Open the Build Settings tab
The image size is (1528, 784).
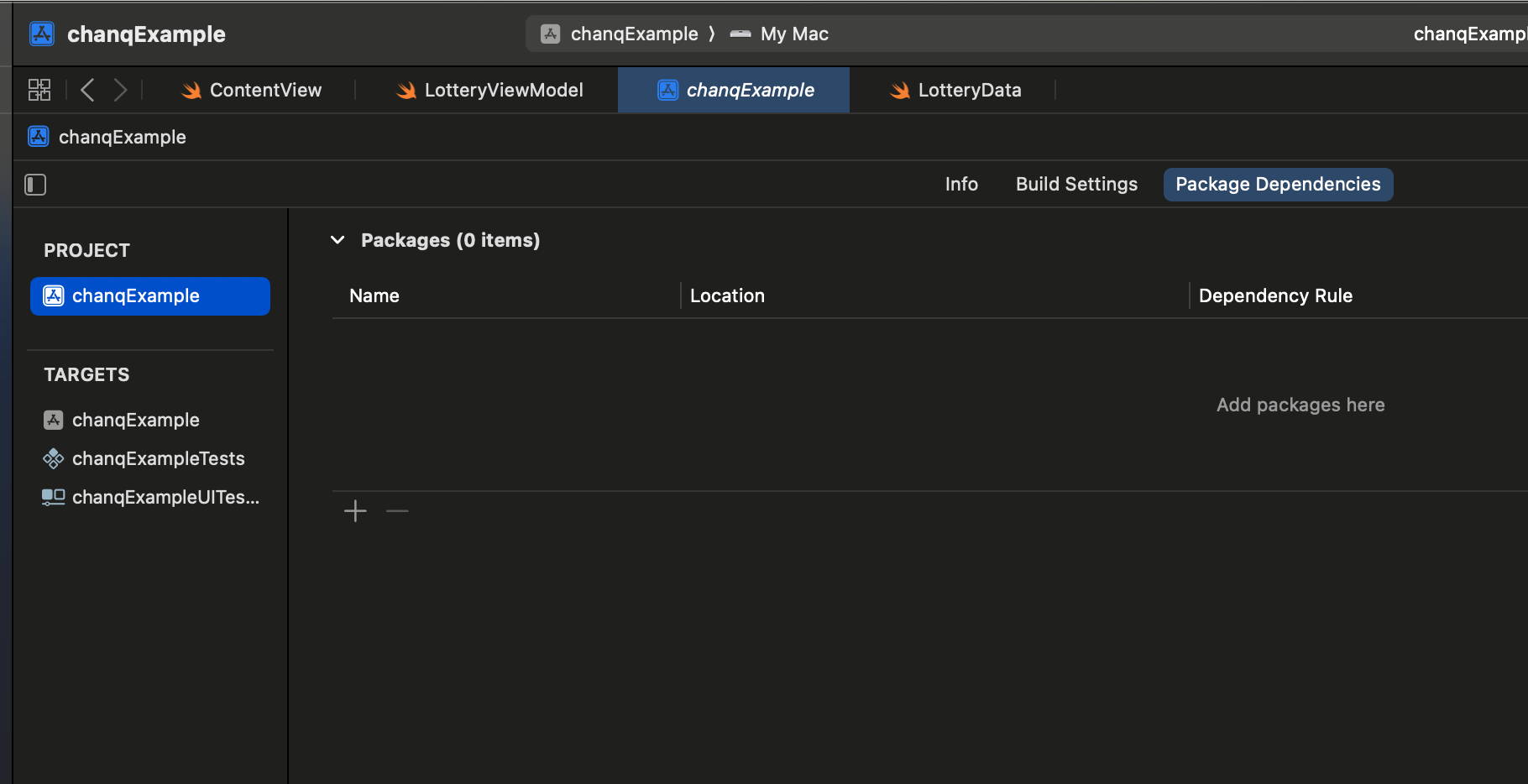[1076, 185]
